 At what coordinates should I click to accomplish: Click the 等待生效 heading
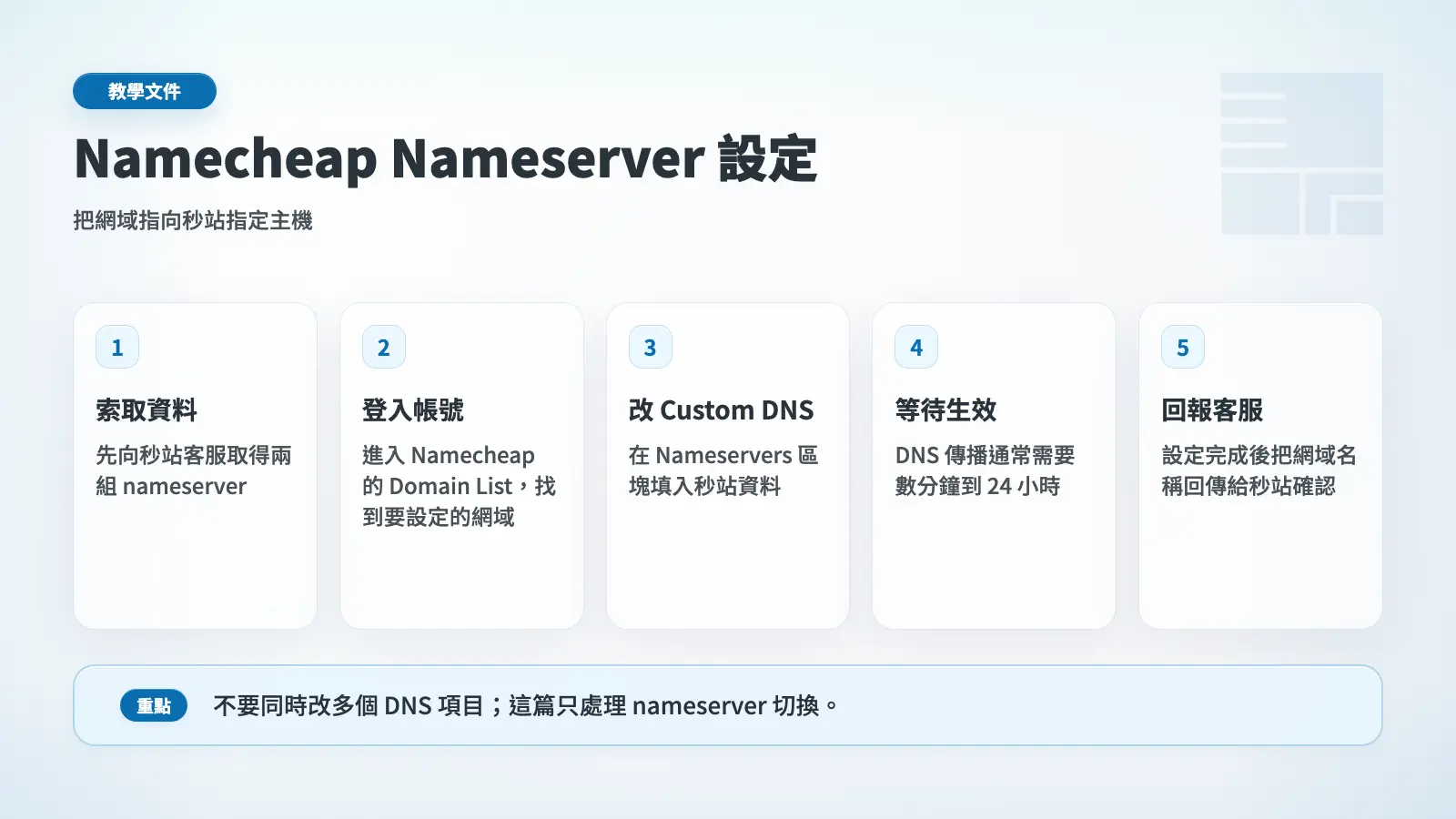(945, 410)
